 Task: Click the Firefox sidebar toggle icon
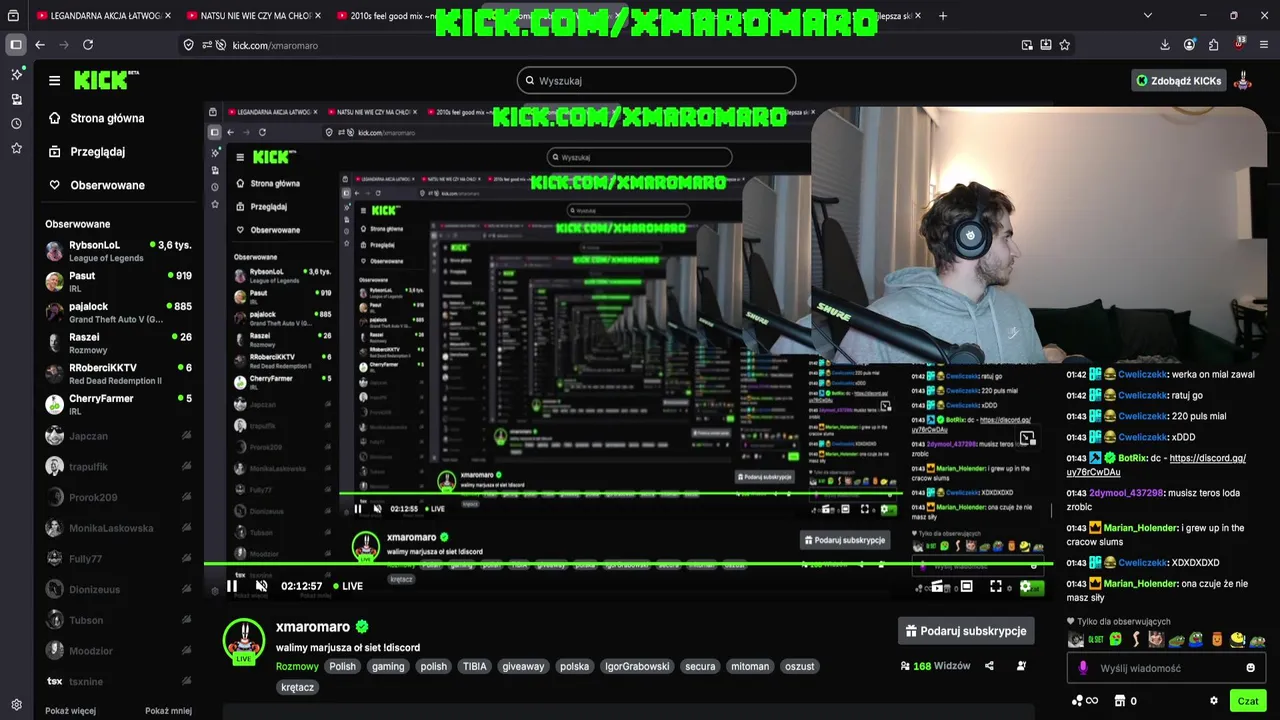tap(15, 45)
